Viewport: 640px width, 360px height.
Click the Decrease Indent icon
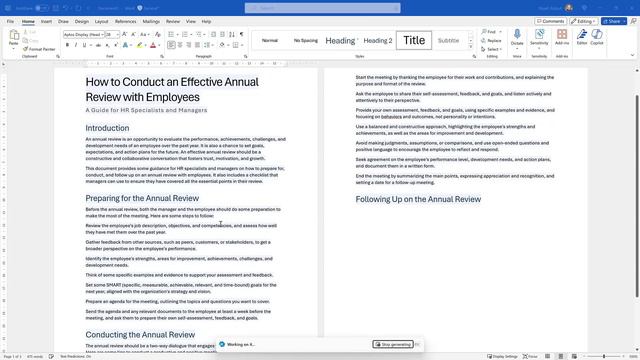pyautogui.click(x=213, y=34)
